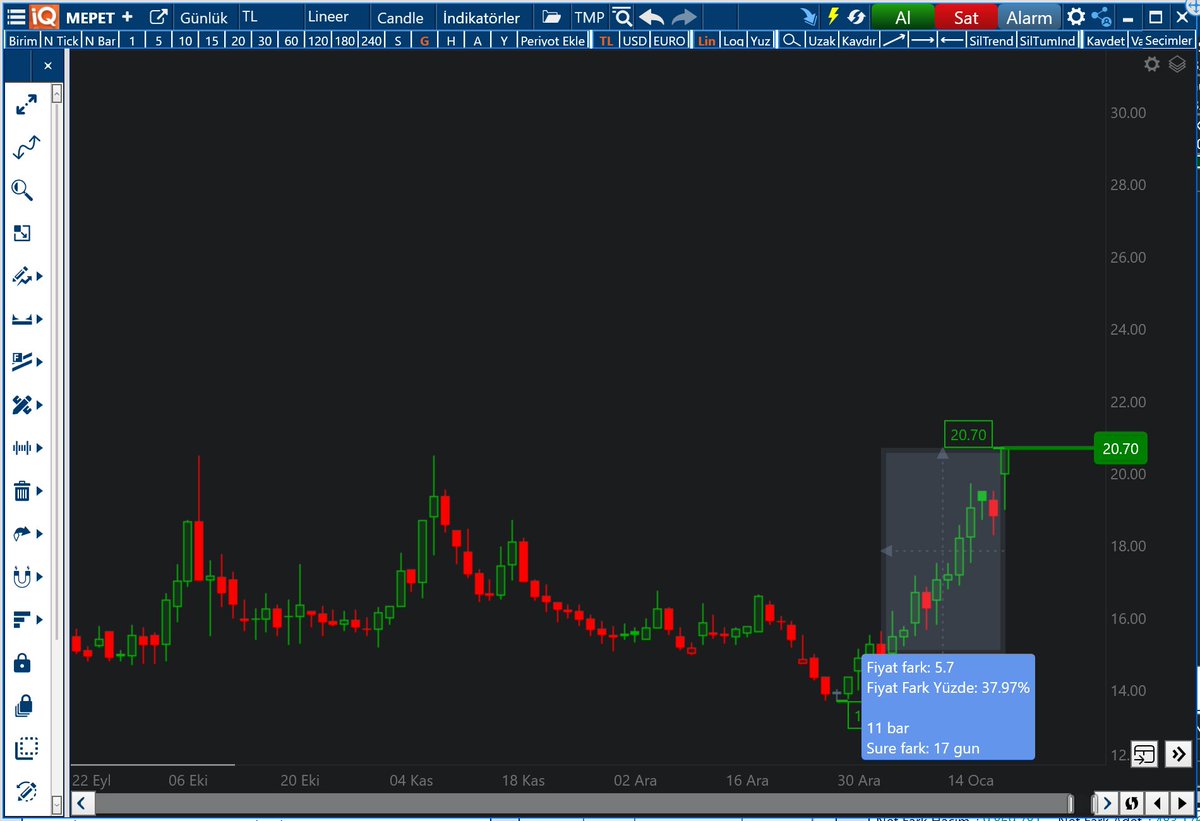The height and width of the screenshot is (821, 1200).
Task: Open the İndikatörler menu
Action: click(481, 17)
